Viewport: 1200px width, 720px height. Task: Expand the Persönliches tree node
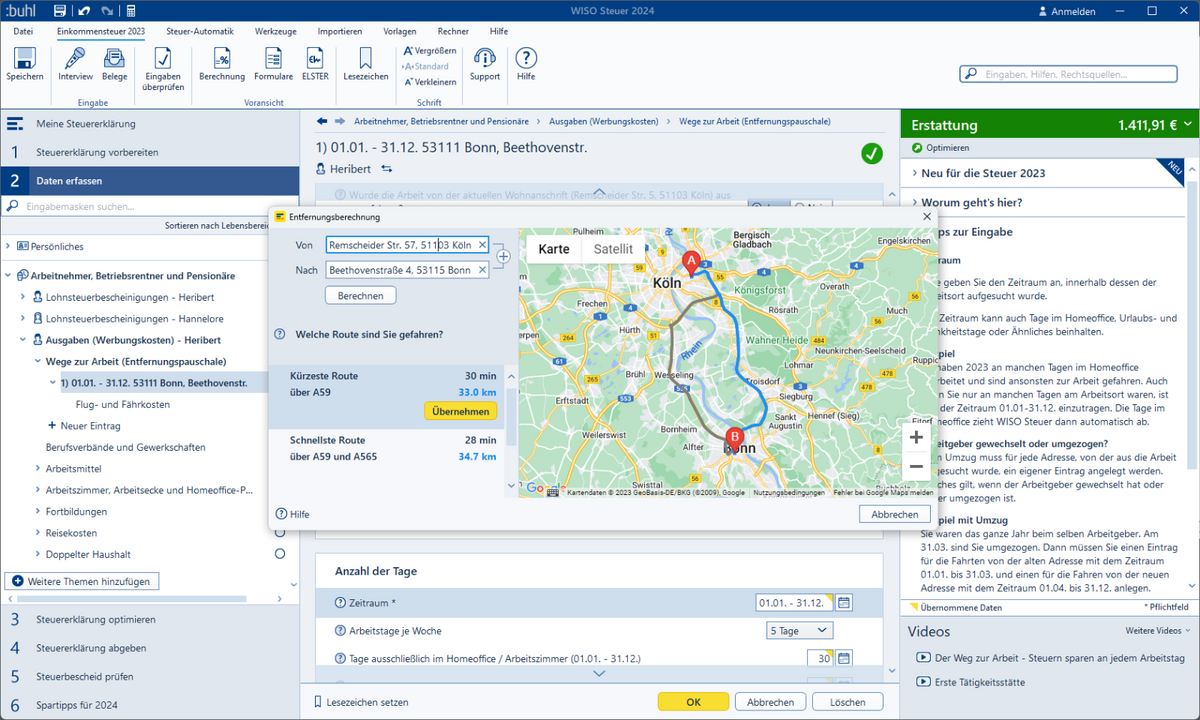pyautogui.click(x=9, y=246)
